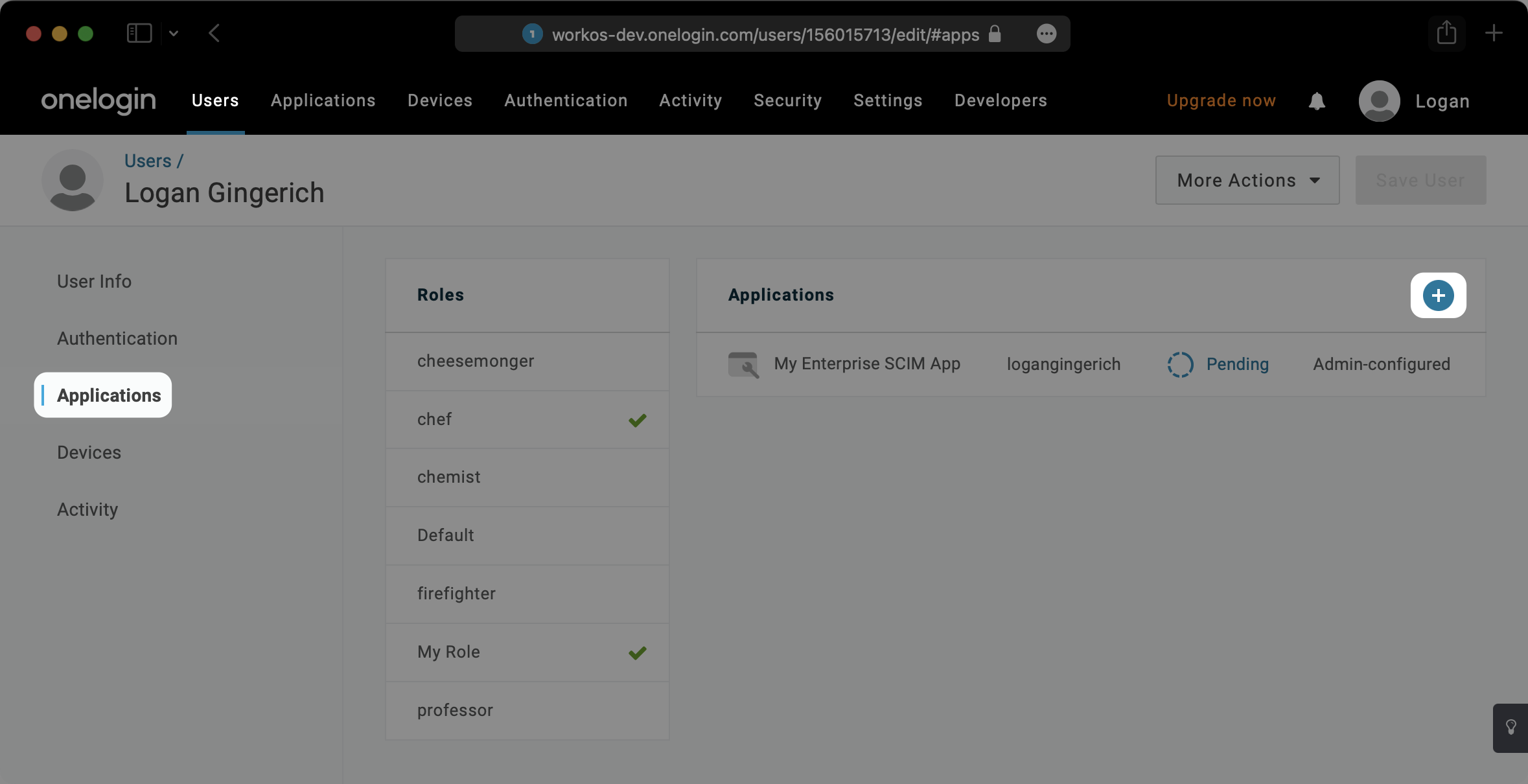Click the onelogin logo
Viewport: 1528px width, 784px height.
pyautogui.click(x=98, y=100)
